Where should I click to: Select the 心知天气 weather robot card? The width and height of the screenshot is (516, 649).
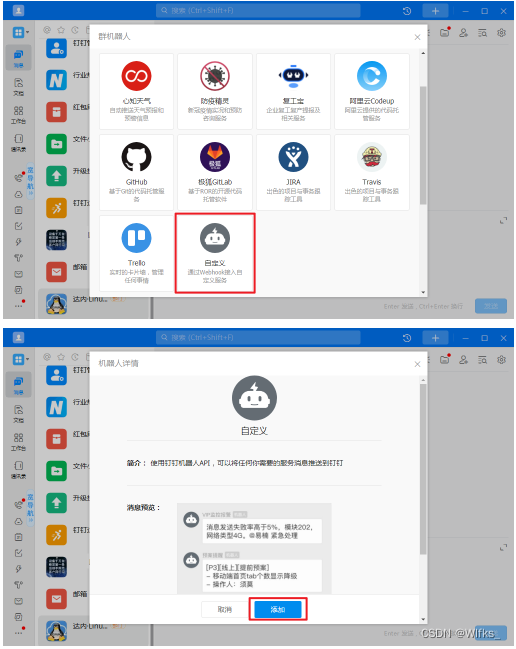coord(136,91)
